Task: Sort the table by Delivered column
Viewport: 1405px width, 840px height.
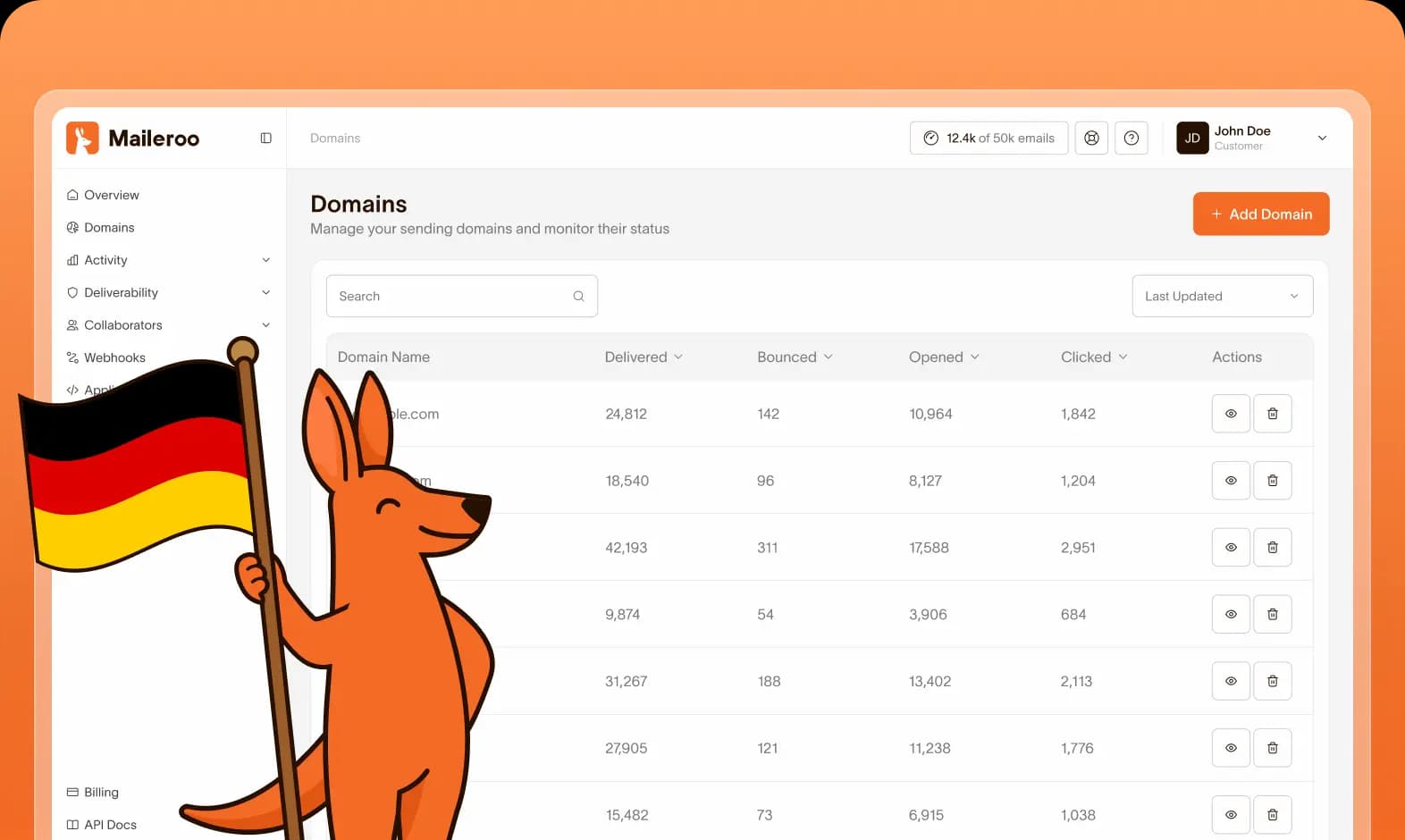Action: [x=644, y=357]
